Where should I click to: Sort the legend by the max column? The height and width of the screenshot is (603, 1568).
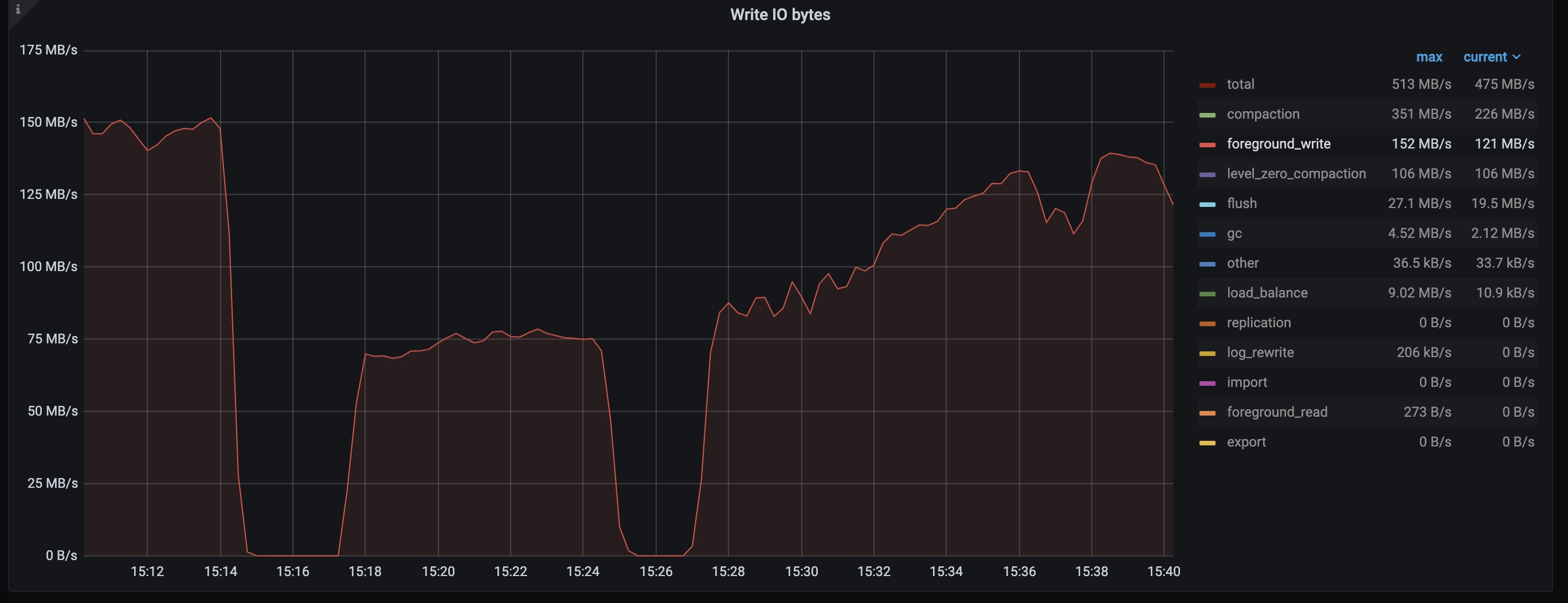click(x=1429, y=57)
